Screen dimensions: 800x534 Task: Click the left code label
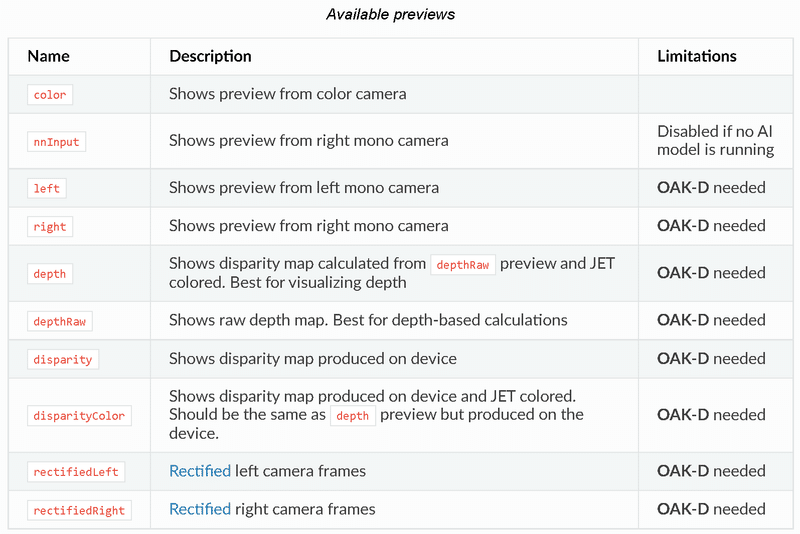46,189
